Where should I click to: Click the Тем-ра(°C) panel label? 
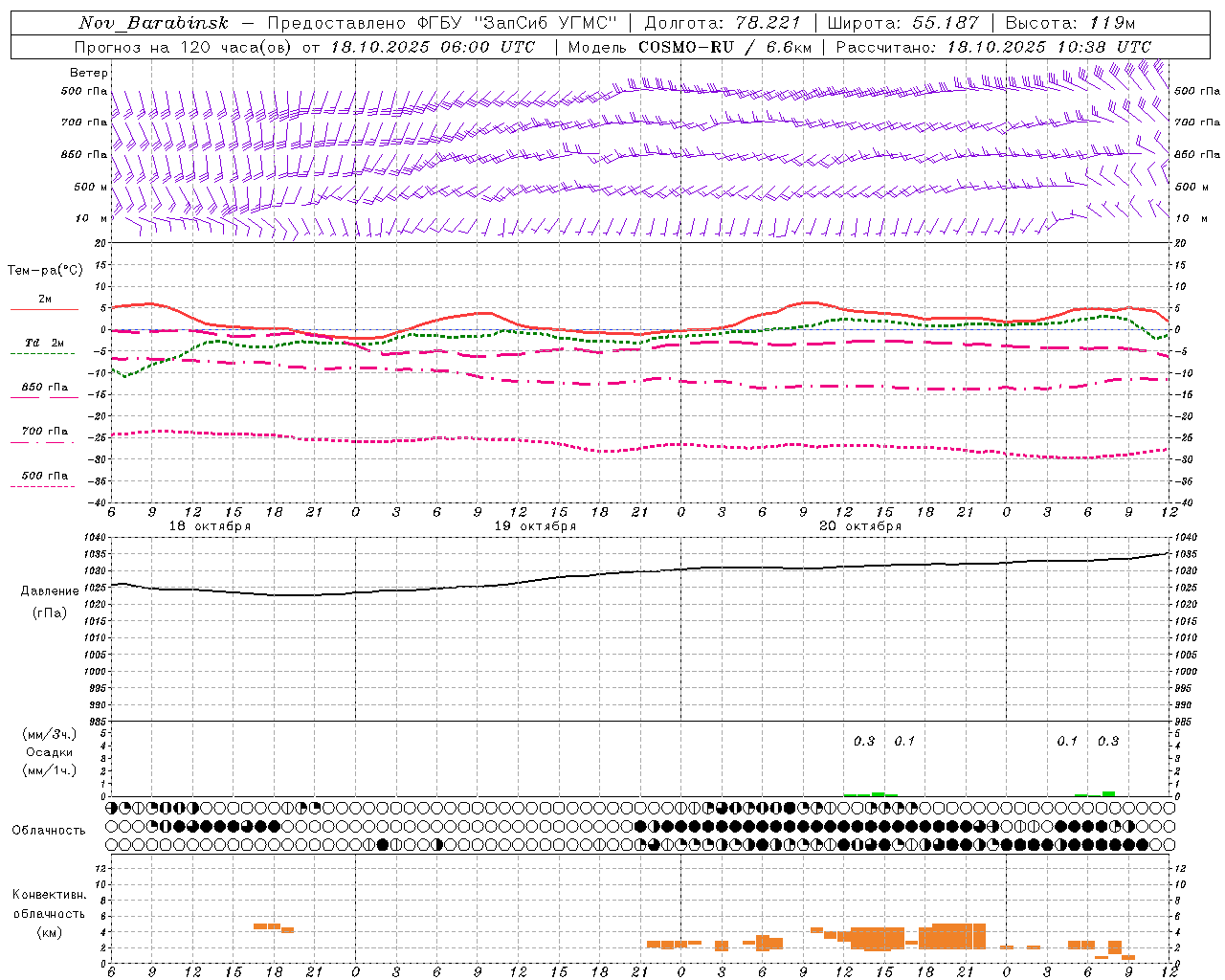45,271
